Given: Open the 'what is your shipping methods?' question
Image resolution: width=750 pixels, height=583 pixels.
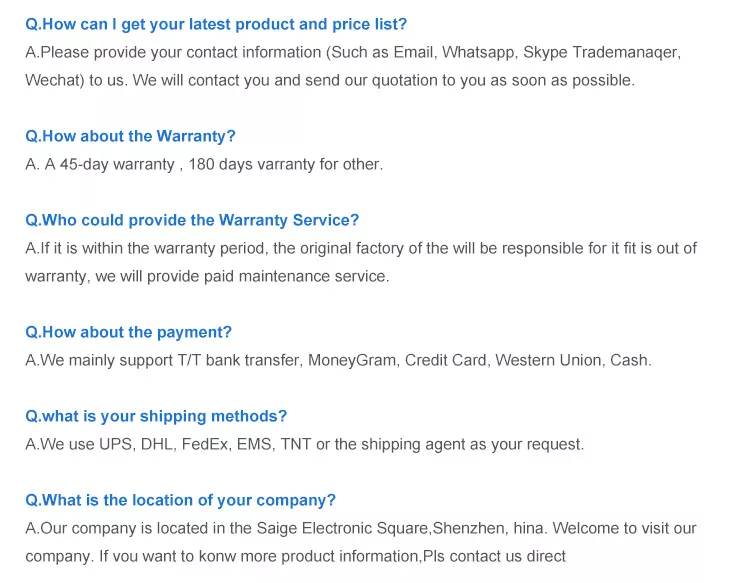Looking at the screenshot, I should click(156, 416).
